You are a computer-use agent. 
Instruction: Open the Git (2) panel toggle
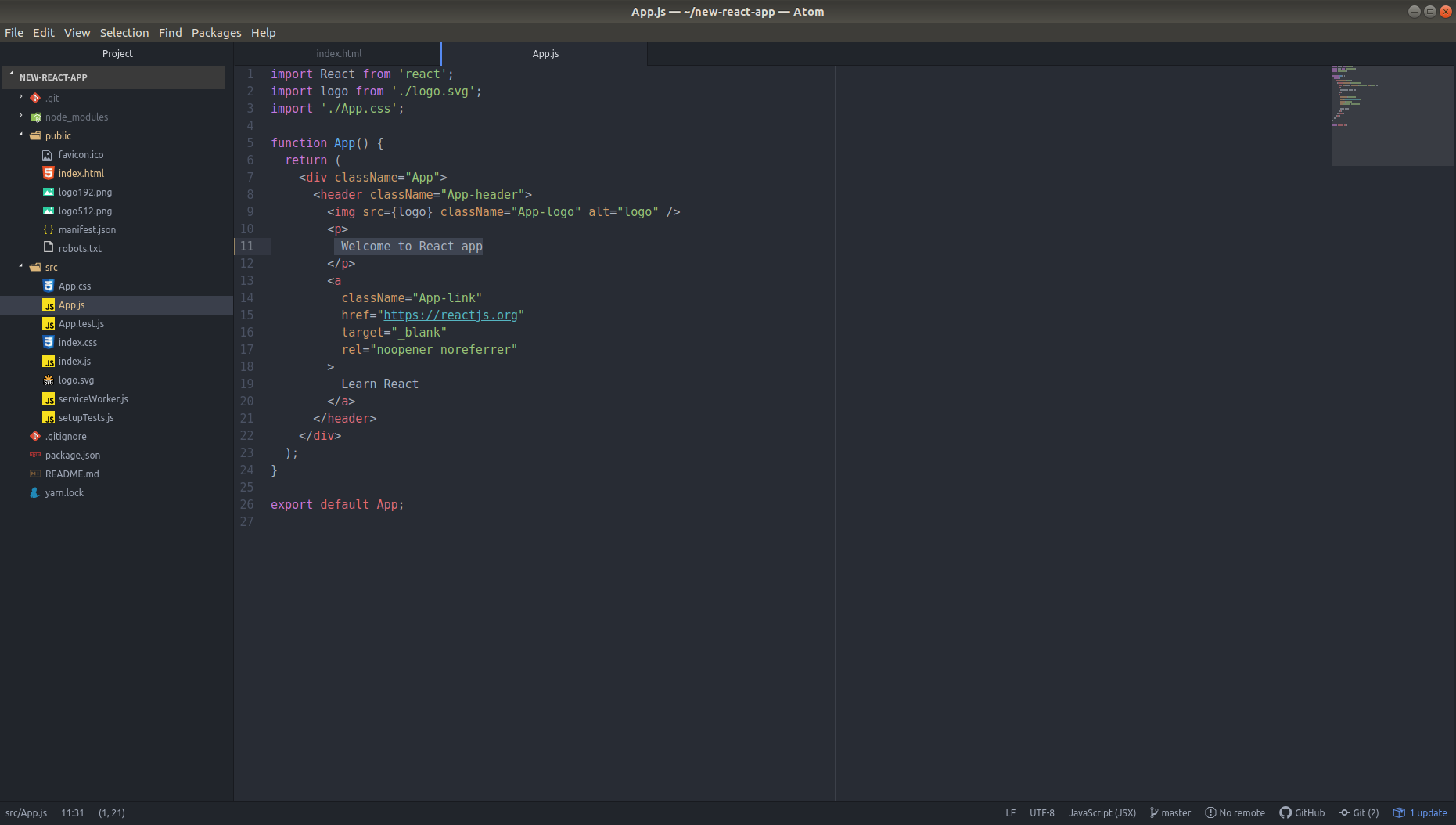point(1359,812)
